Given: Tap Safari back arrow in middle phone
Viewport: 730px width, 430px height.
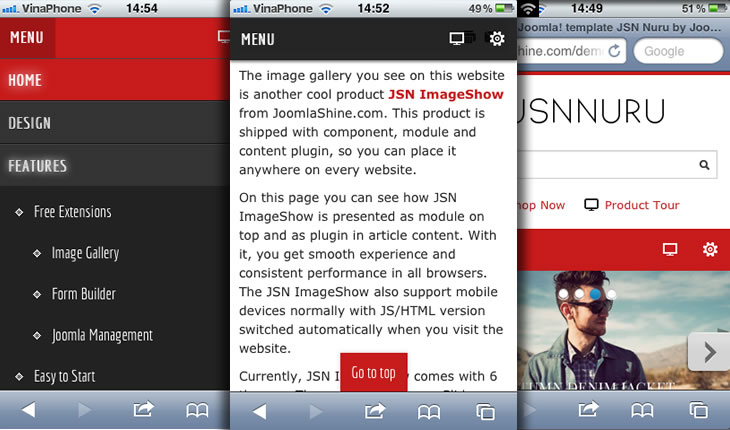Looking at the screenshot, I should [x=259, y=411].
